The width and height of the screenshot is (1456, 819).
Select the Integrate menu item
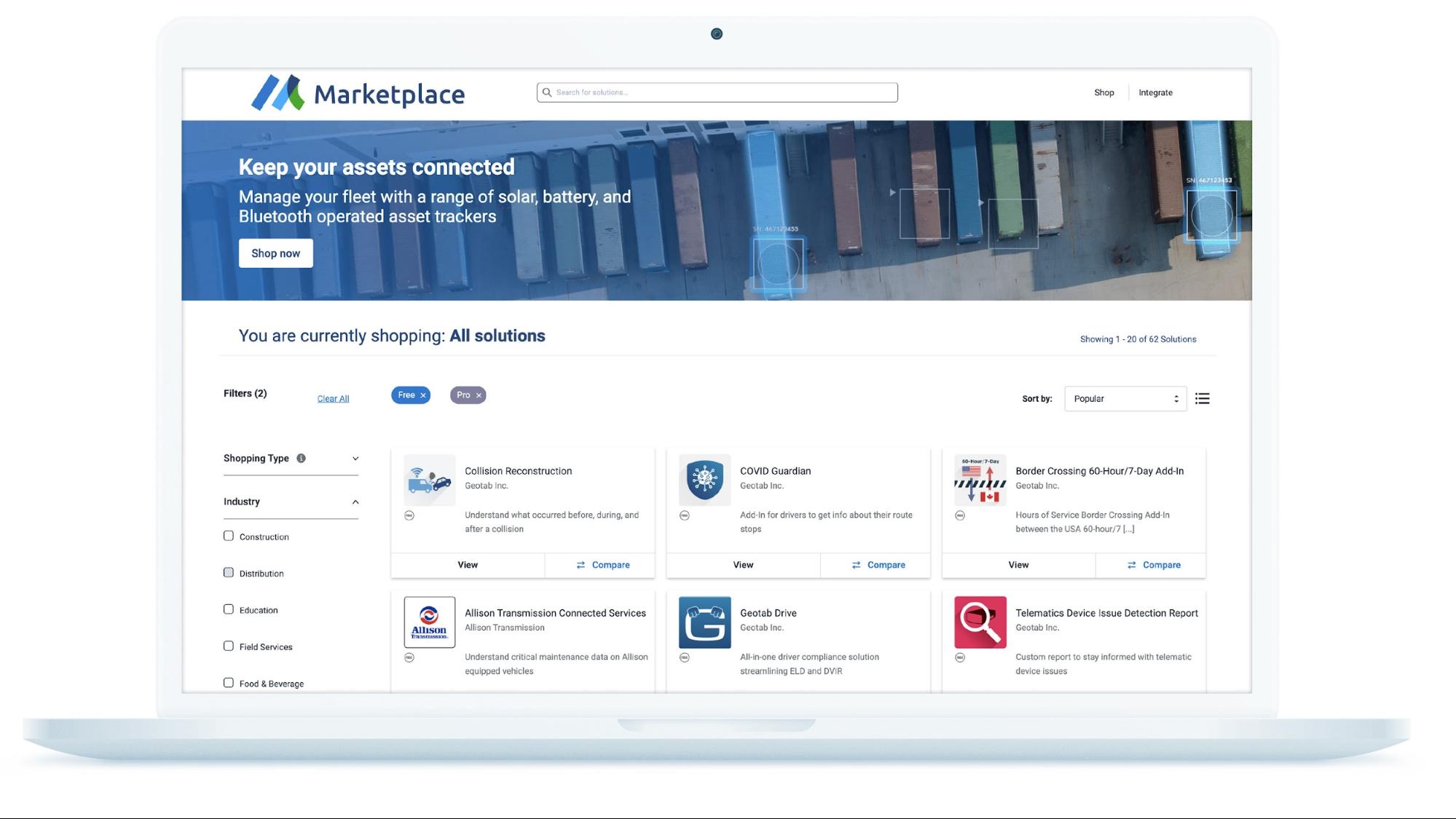(1156, 92)
